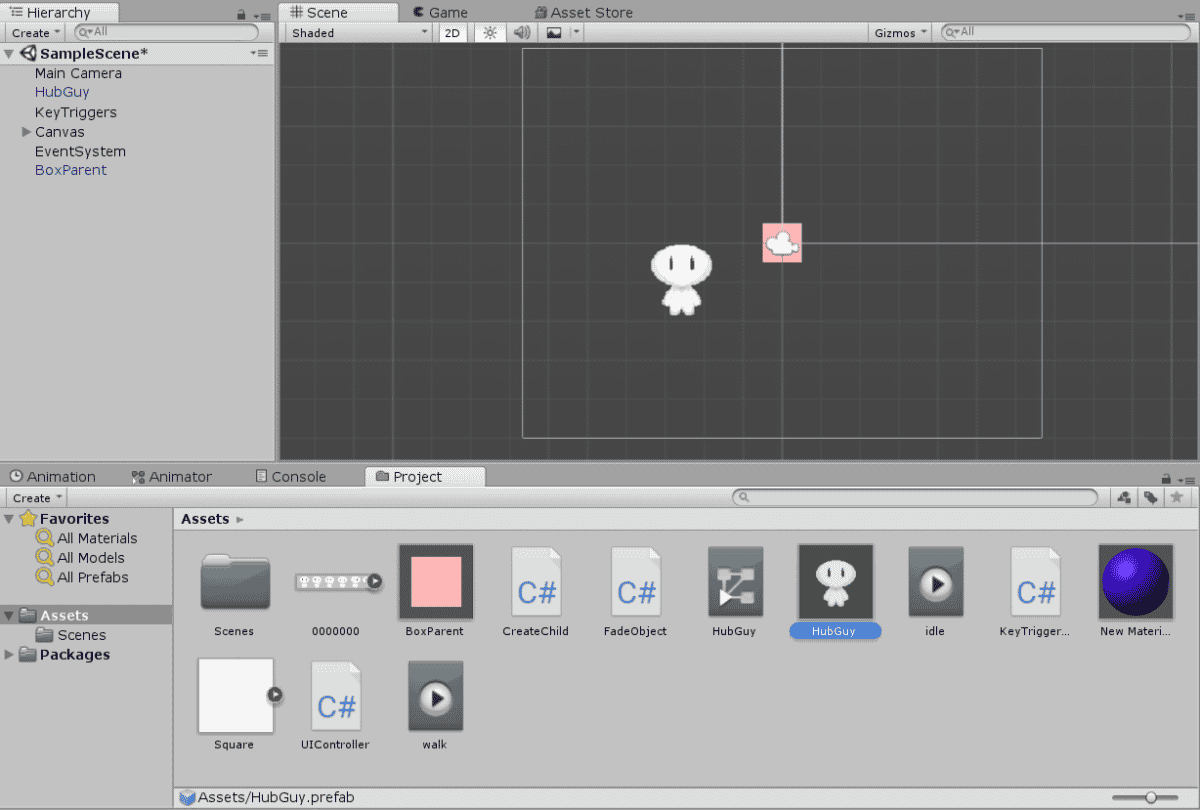Select the HubGuy animator controller asset

tap(736, 582)
